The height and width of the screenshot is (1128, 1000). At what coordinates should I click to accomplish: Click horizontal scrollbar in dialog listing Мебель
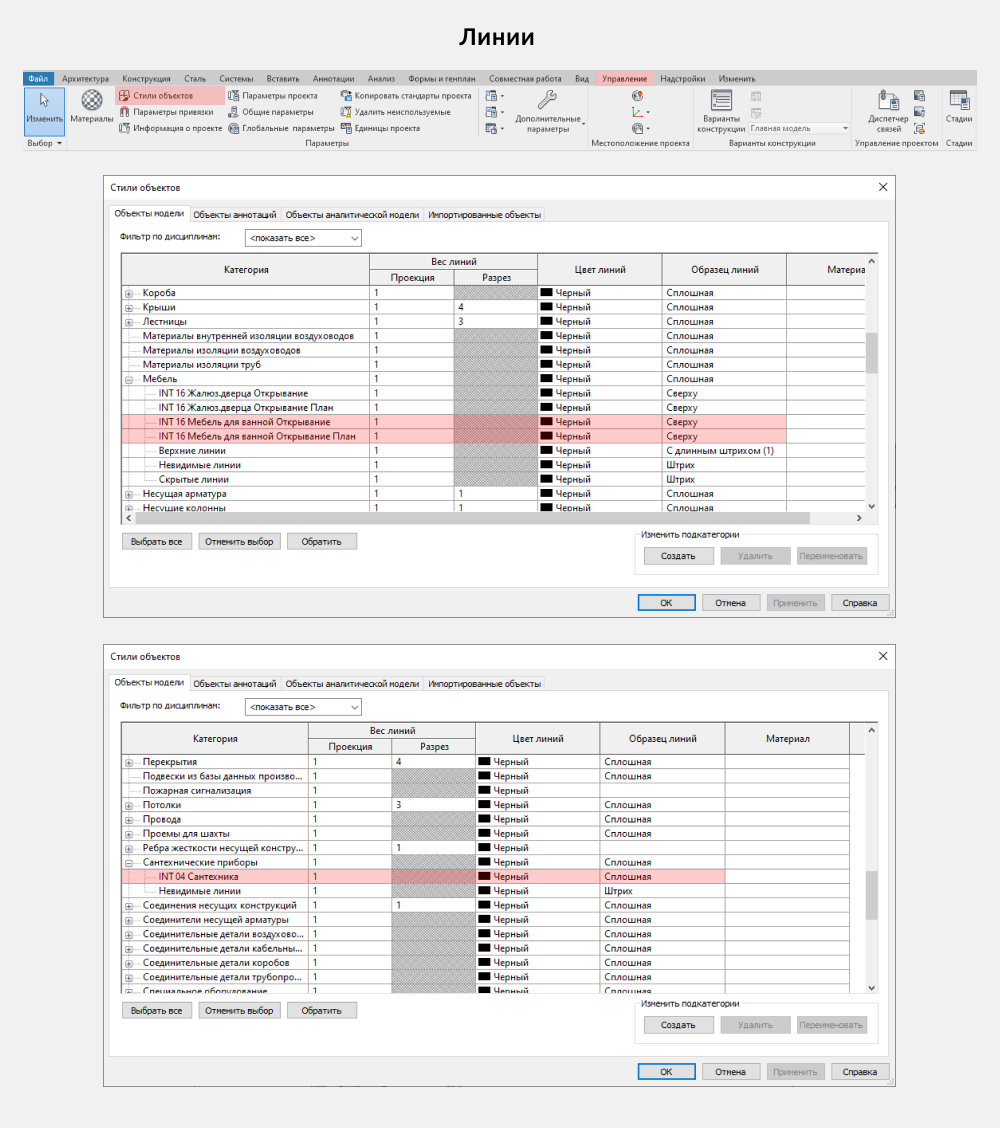(x=472, y=518)
